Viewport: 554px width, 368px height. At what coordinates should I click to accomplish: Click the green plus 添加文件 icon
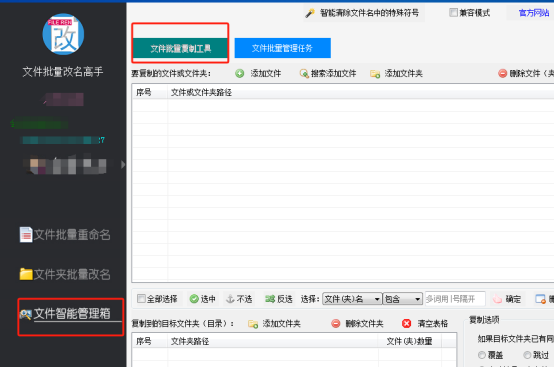[x=240, y=73]
